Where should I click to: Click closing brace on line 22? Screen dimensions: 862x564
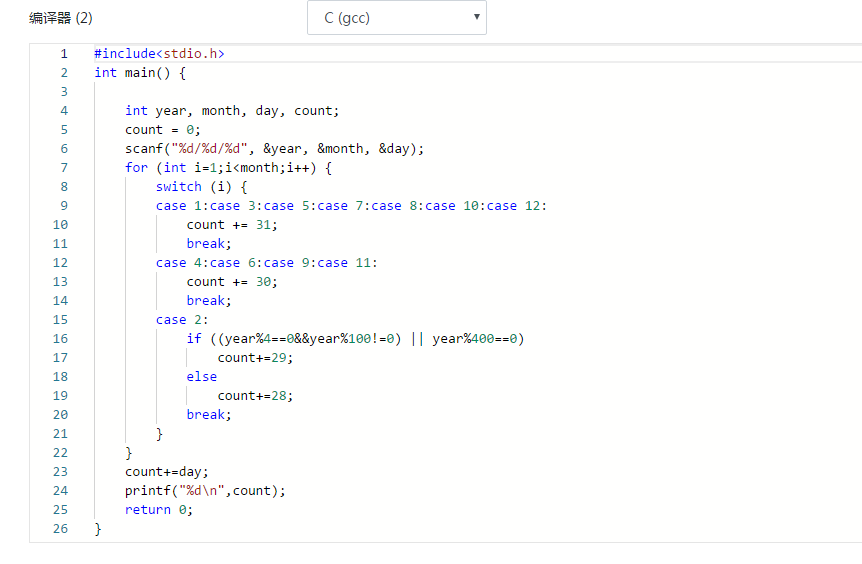pyautogui.click(x=129, y=453)
